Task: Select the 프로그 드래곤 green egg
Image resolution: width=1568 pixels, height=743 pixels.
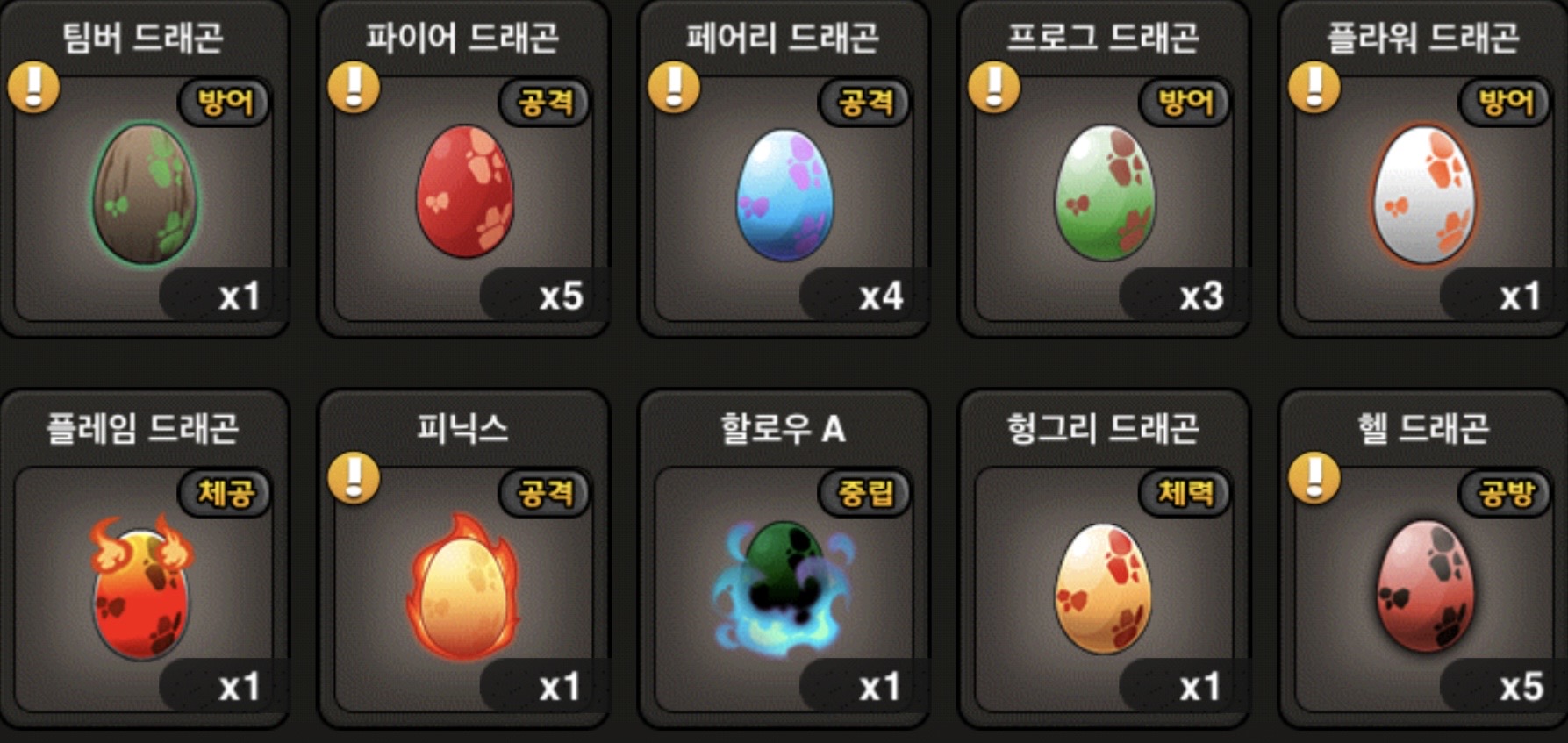Action: 1105,193
